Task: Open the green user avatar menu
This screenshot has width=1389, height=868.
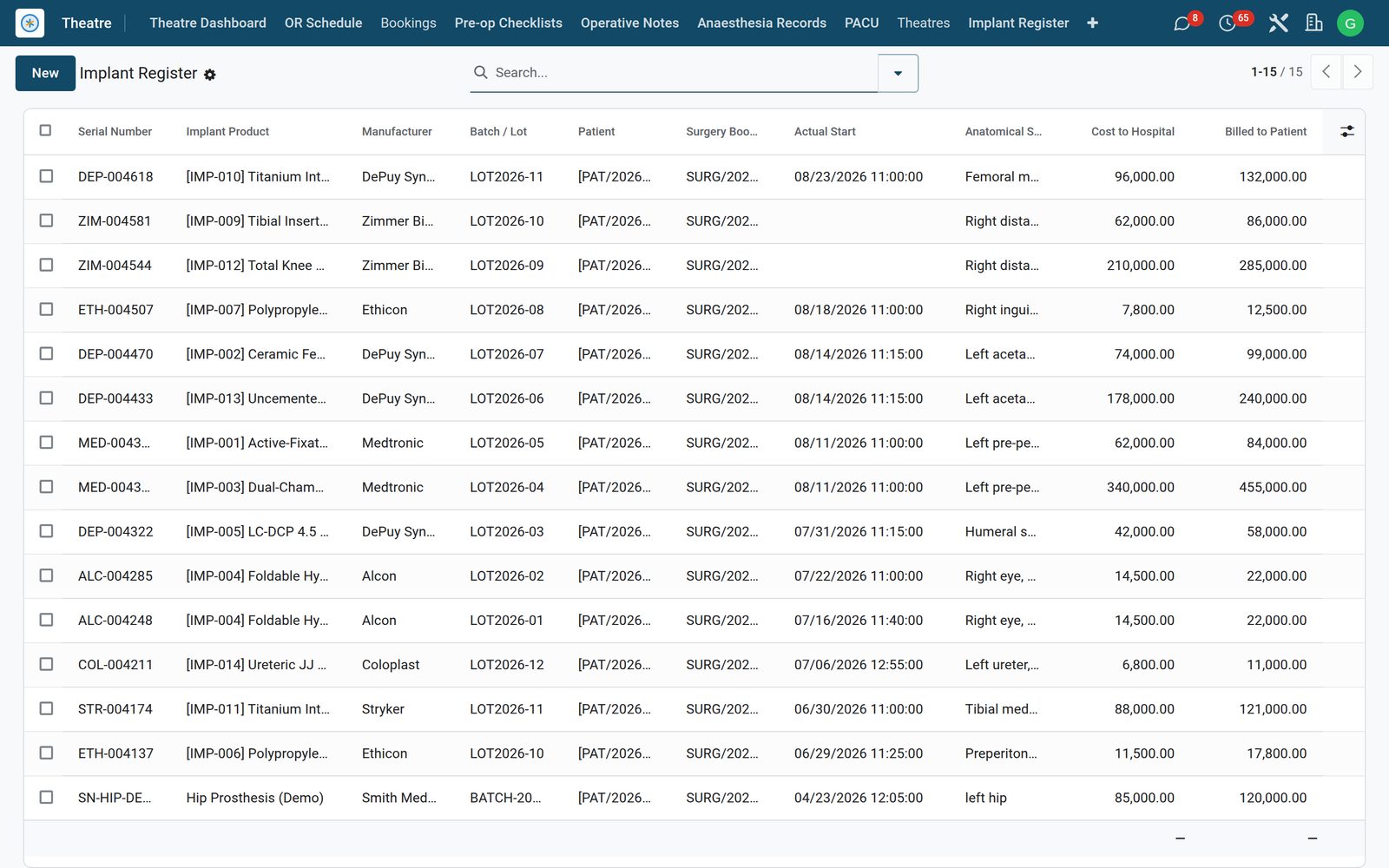Action: pyautogui.click(x=1350, y=23)
